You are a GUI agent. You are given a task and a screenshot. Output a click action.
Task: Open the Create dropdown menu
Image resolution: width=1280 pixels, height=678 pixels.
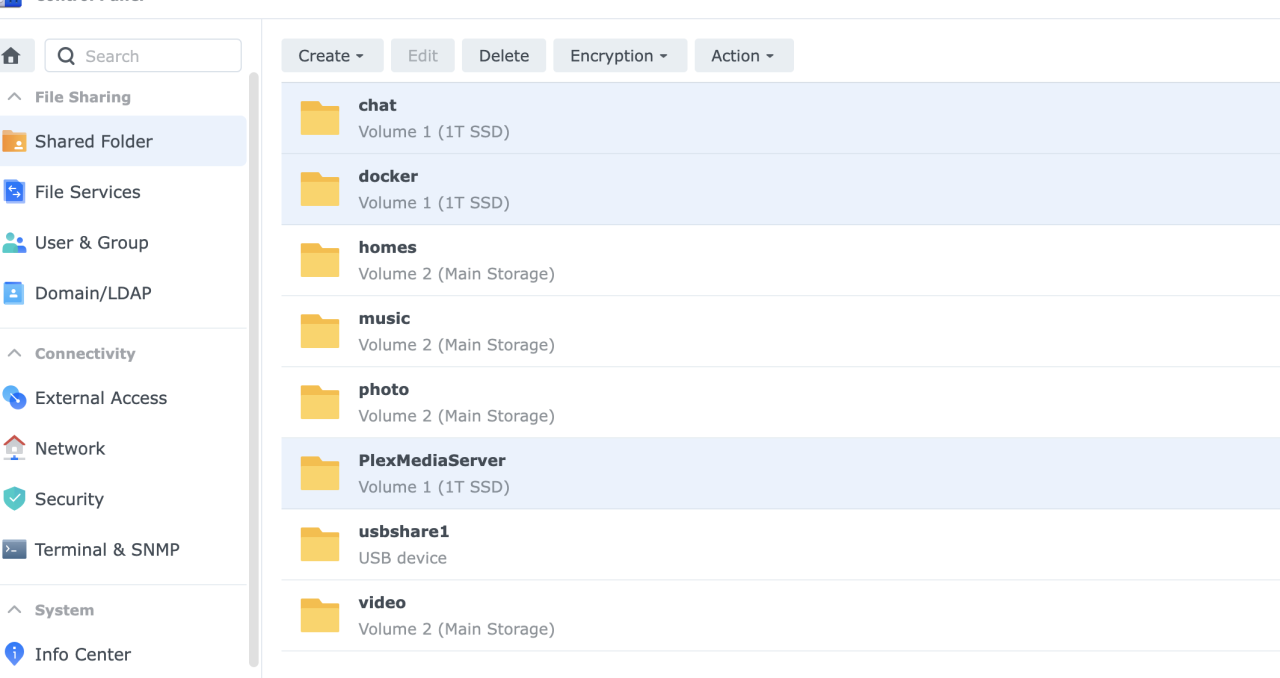click(332, 55)
